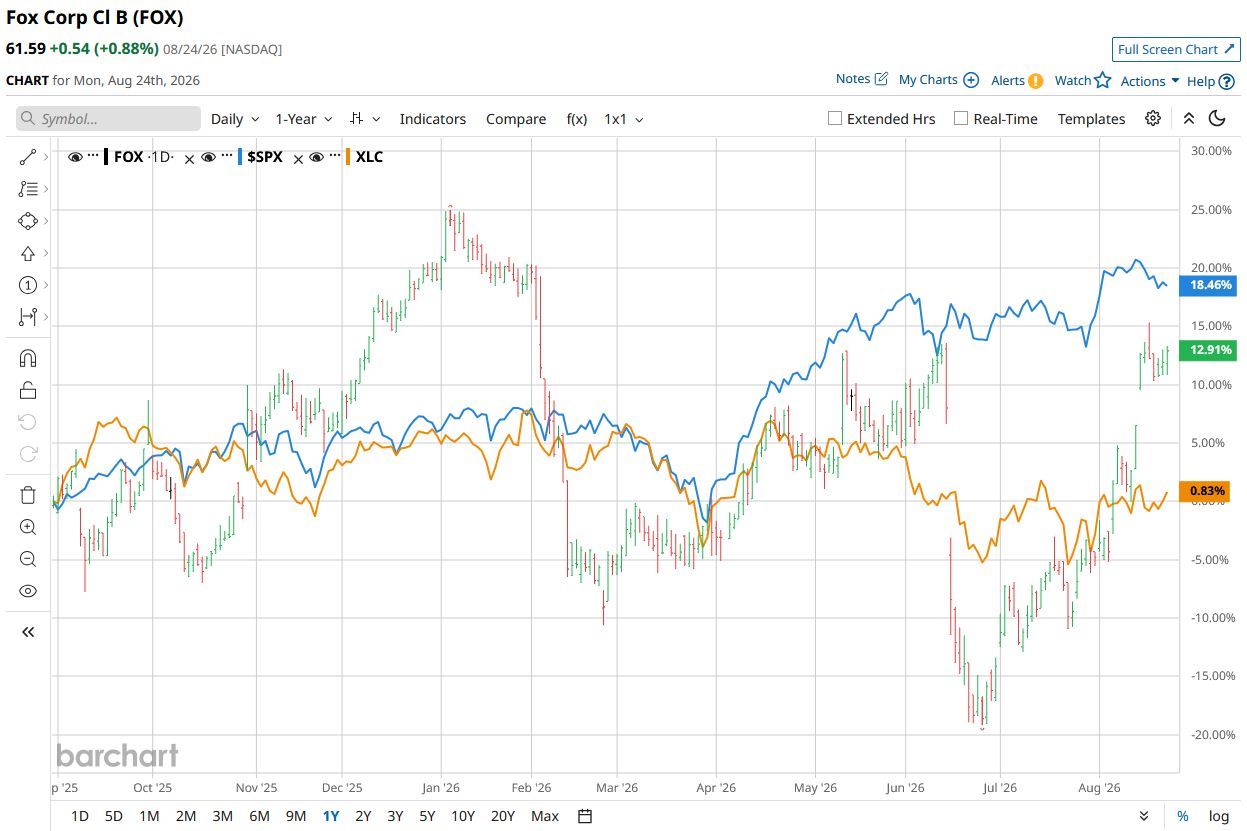Click the grayed-out undo arrow
1247x831 pixels.
pos(27,422)
